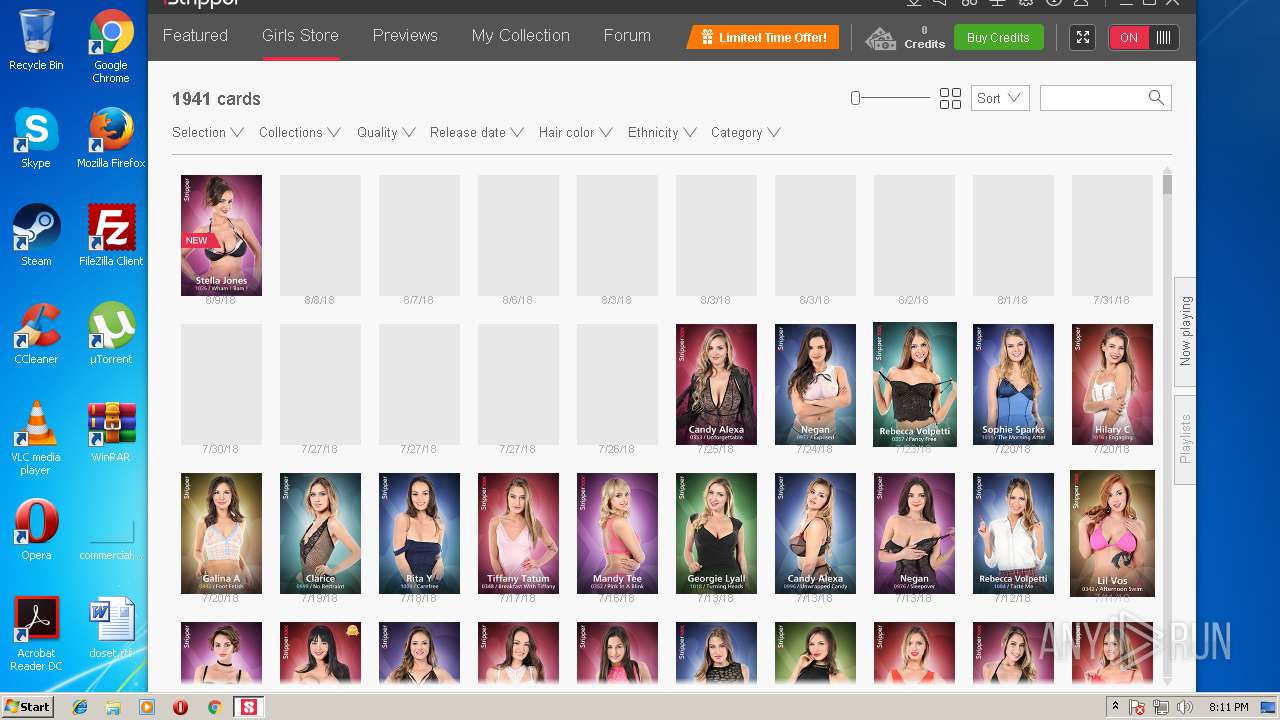Viewport: 1280px width, 720px height.
Task: Open the Stella Jones card marked NEW
Action: coord(221,235)
